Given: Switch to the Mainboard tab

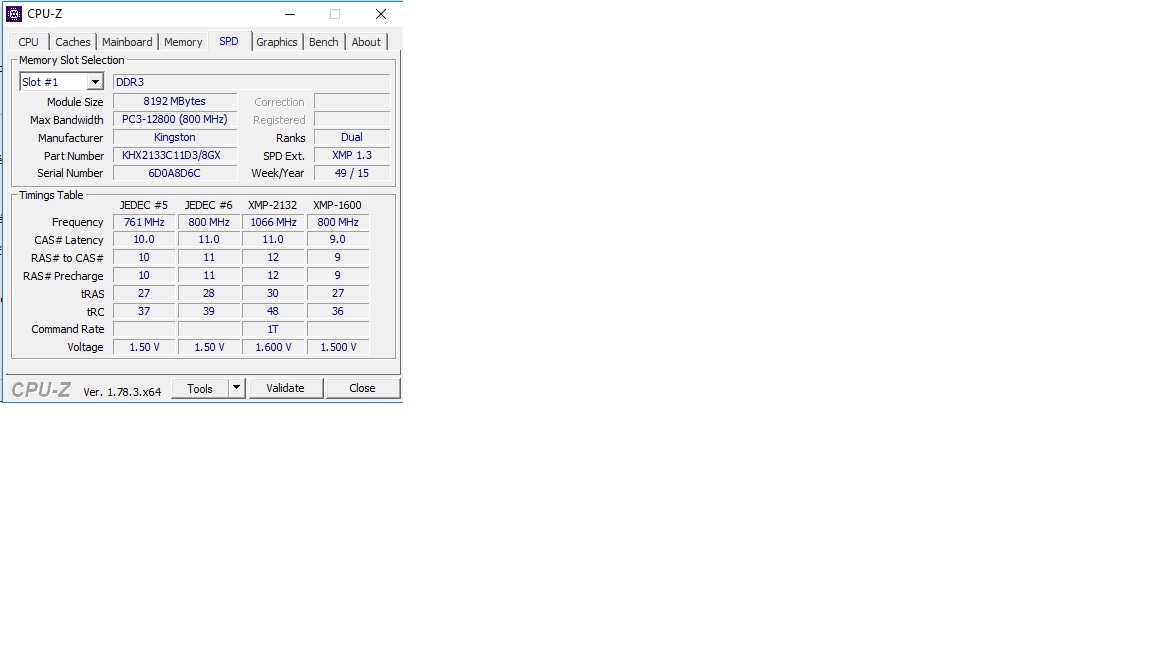Looking at the screenshot, I should tap(127, 42).
